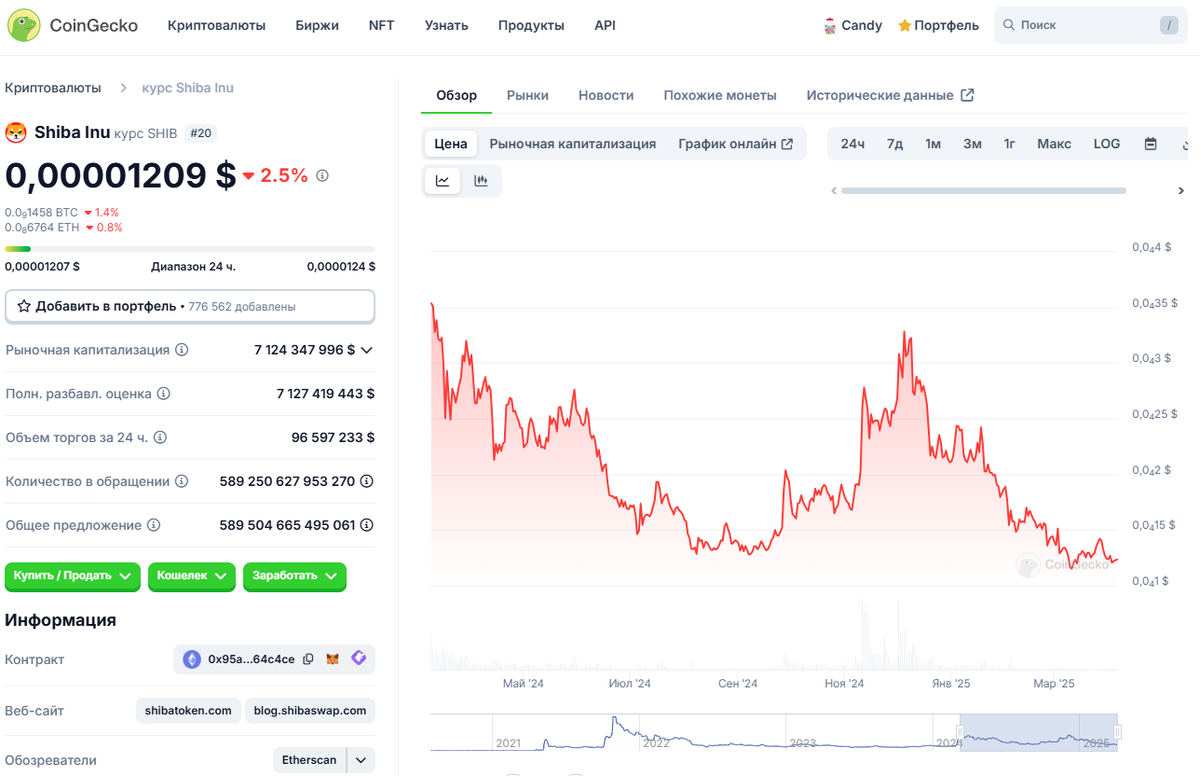Open Исторические данные external tab

[890, 95]
